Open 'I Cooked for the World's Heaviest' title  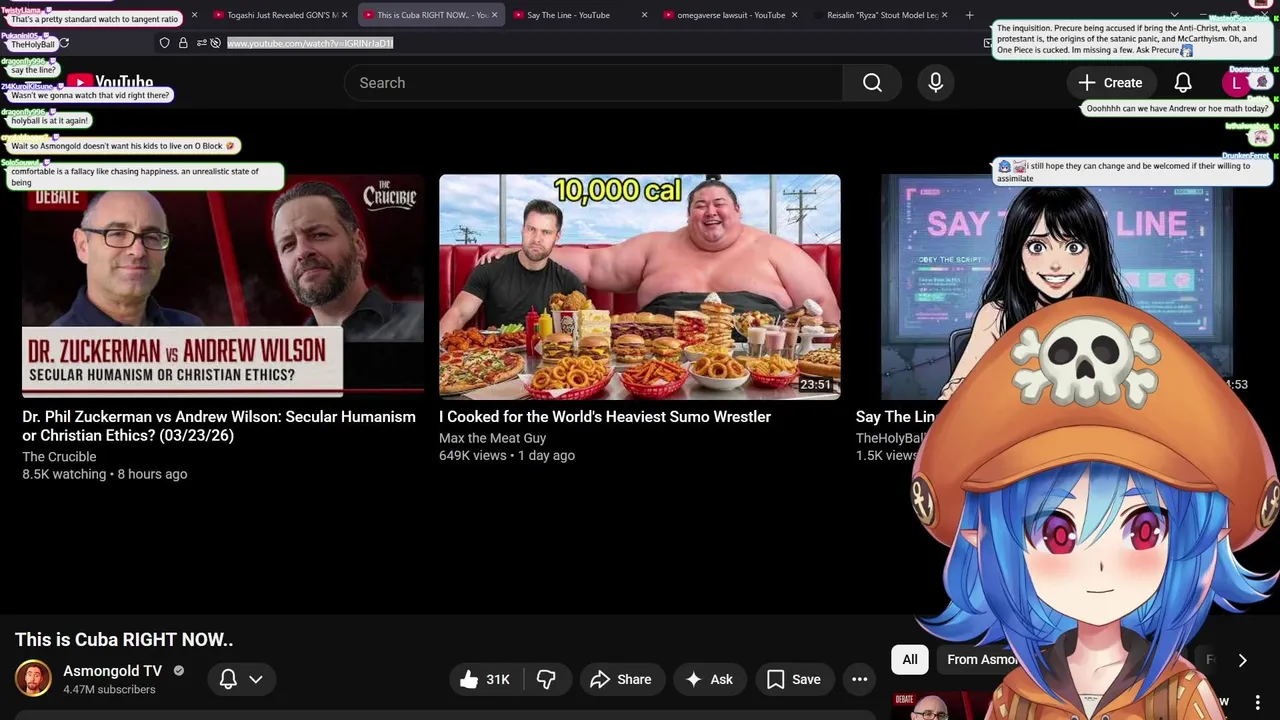[x=605, y=417]
